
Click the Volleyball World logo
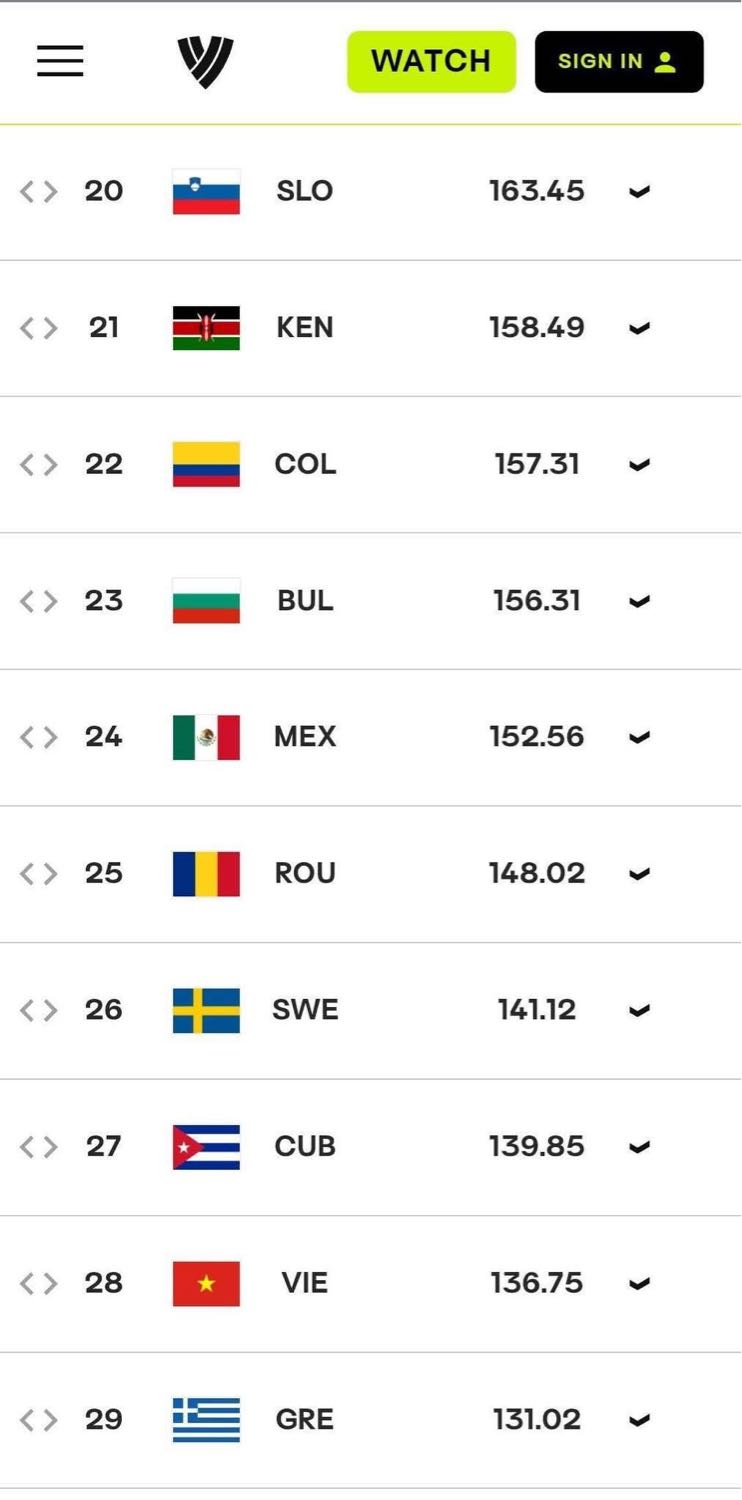206,62
